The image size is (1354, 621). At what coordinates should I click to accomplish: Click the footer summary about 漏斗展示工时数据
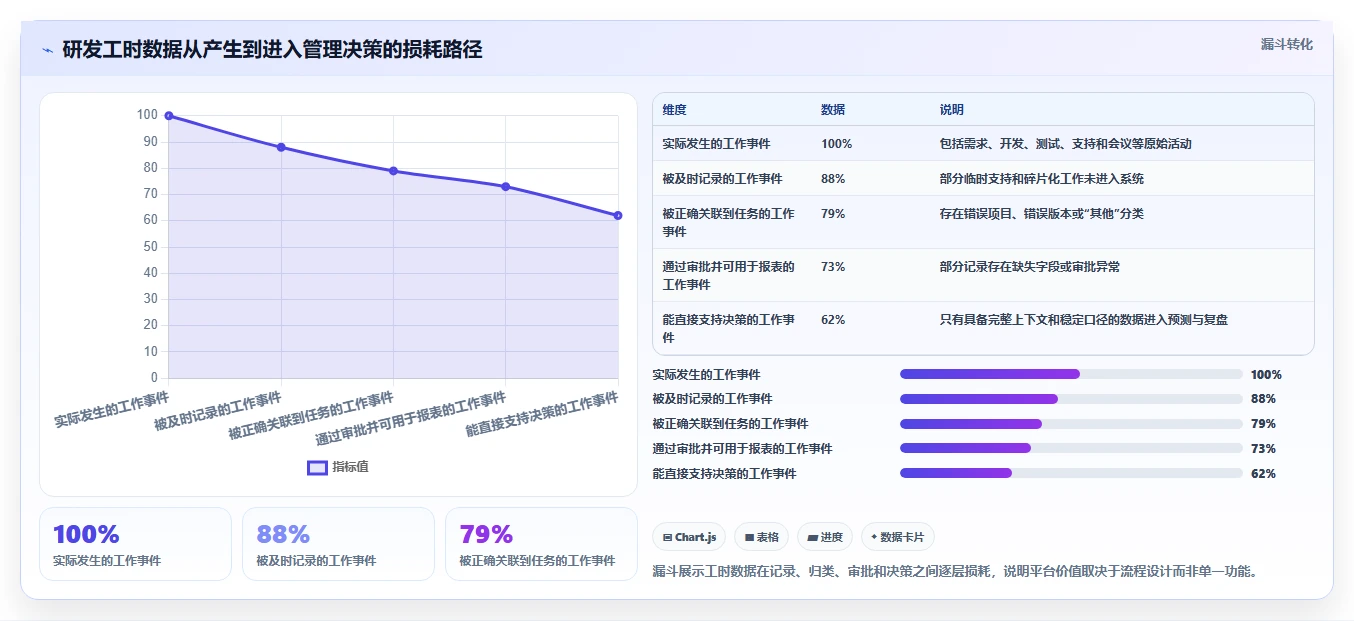tap(954, 572)
